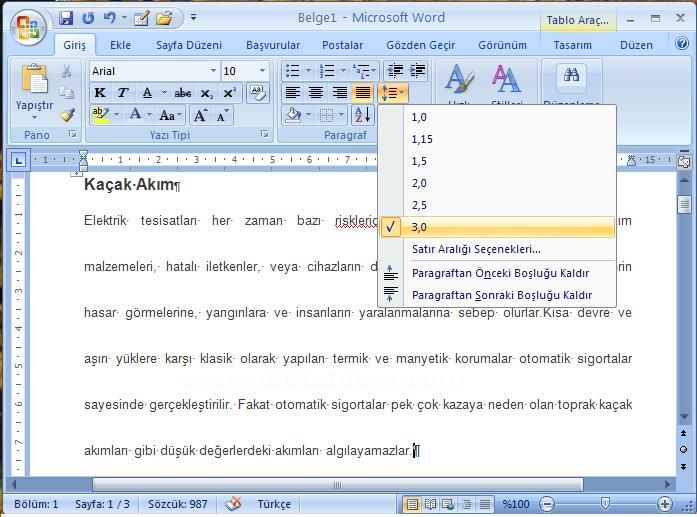Click the binoculars Find icon

pos(571,74)
